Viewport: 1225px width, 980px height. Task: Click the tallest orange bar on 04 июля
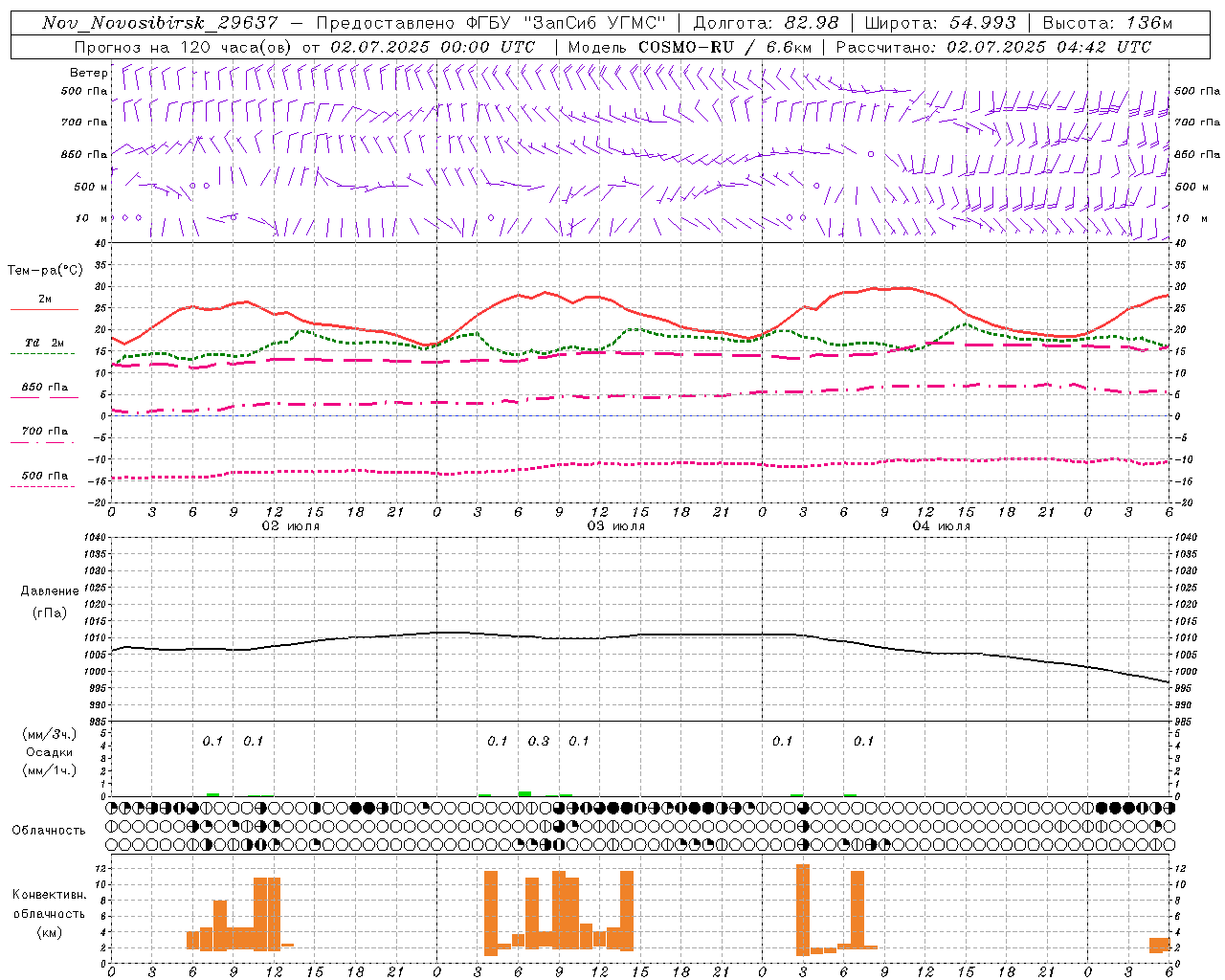point(803,909)
